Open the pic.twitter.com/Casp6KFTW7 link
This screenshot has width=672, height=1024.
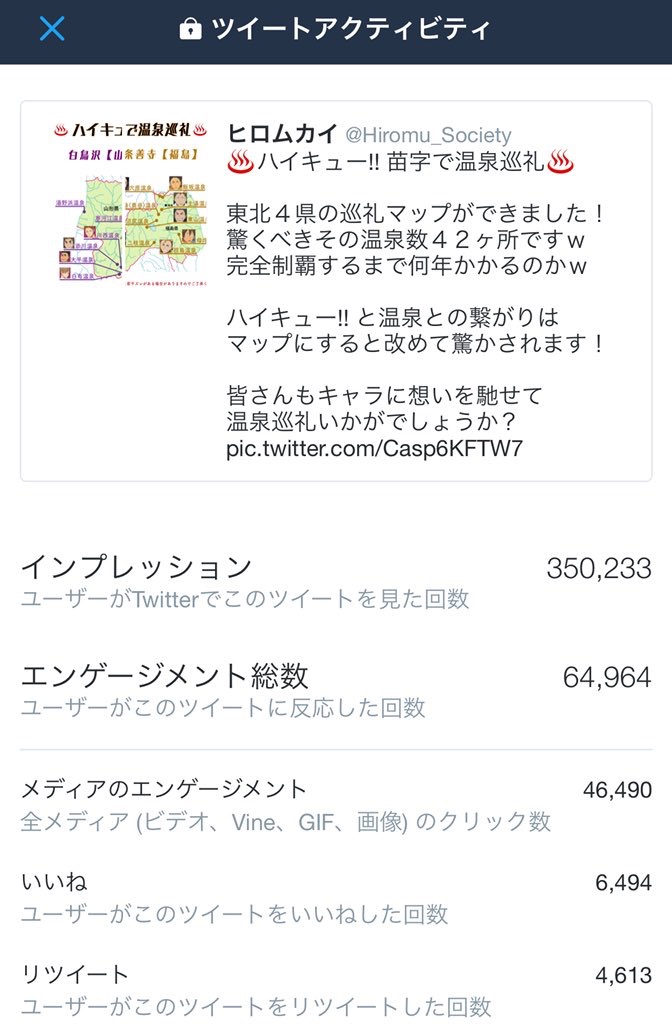coord(375,447)
